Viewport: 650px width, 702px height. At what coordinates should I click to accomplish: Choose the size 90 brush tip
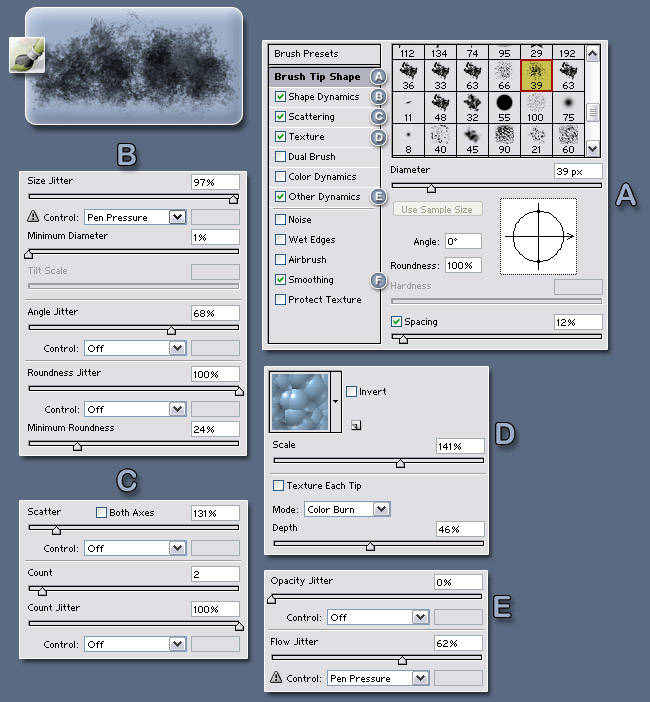pyautogui.click(x=505, y=138)
